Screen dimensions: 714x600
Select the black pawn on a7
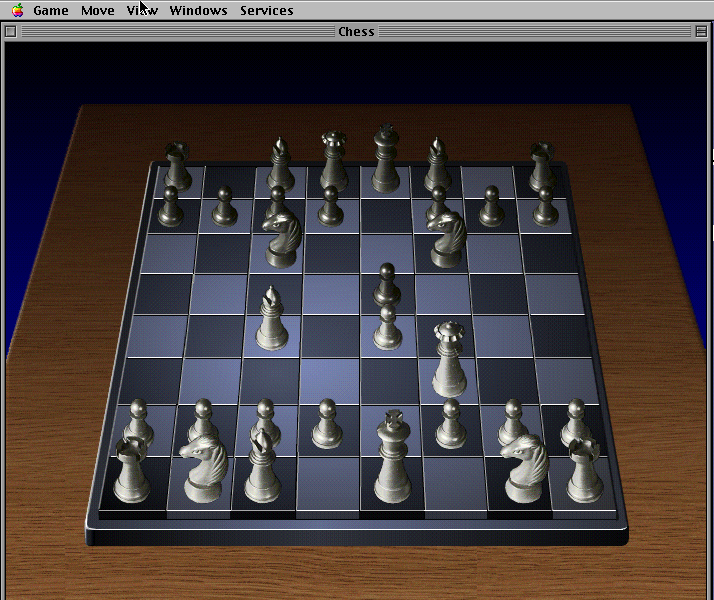(171, 206)
